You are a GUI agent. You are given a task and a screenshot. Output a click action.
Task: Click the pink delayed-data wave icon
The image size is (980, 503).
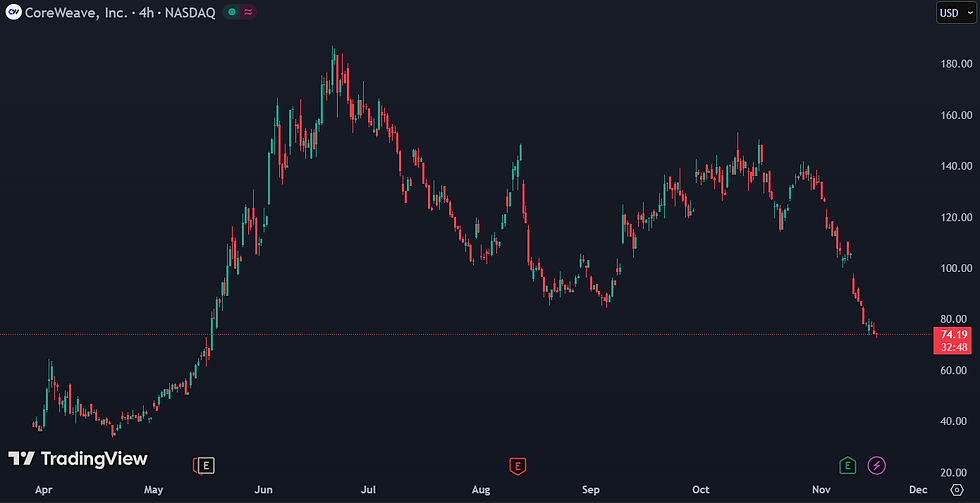click(248, 12)
